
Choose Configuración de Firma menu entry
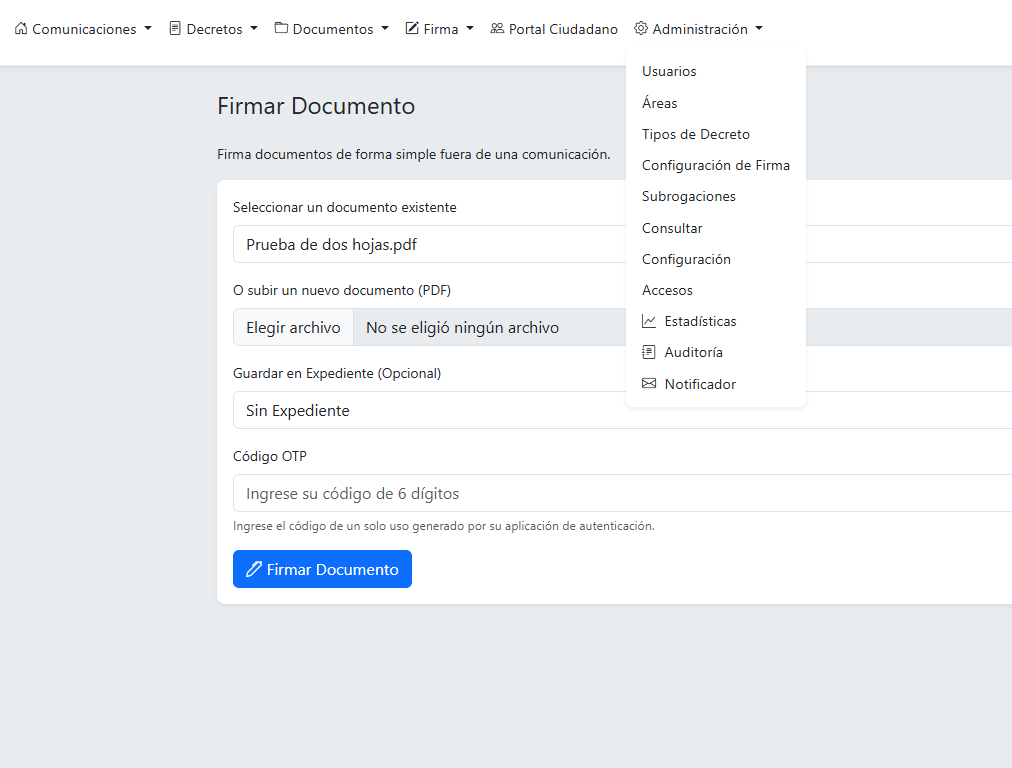pyautogui.click(x=715, y=165)
